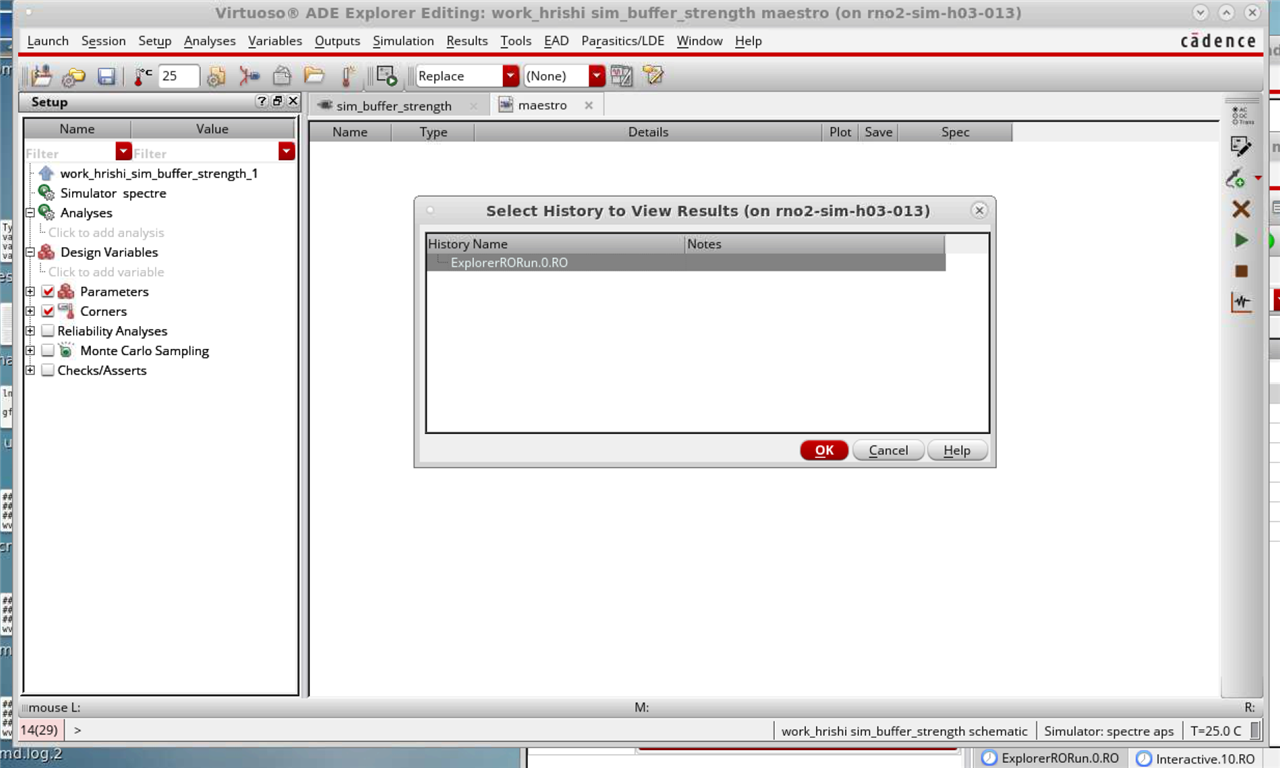The height and width of the screenshot is (768, 1280).
Task: Click the first toolbar icon to load setup state
Action: pos(41,76)
